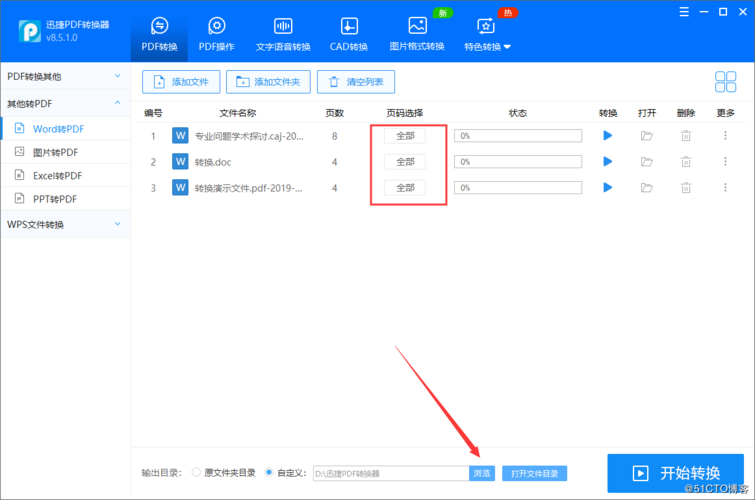
Task: Click the output path input field
Action: pos(391,474)
